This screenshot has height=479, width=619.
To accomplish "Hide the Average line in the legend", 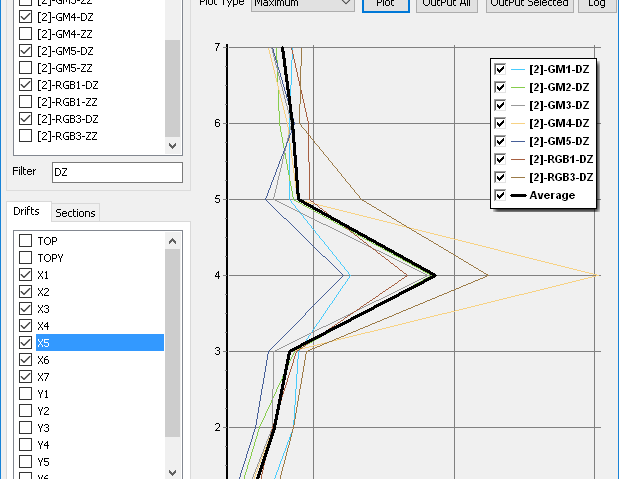I will point(500,195).
